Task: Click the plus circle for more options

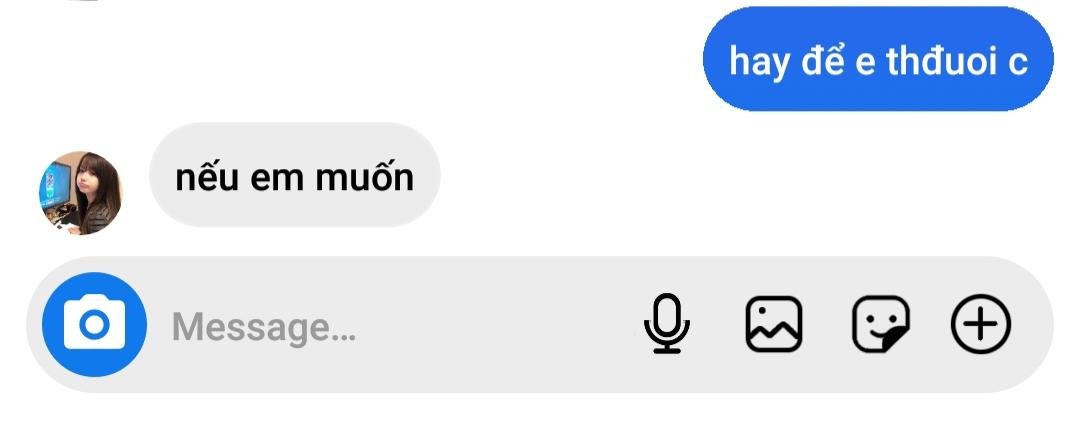Action: pyautogui.click(x=981, y=324)
